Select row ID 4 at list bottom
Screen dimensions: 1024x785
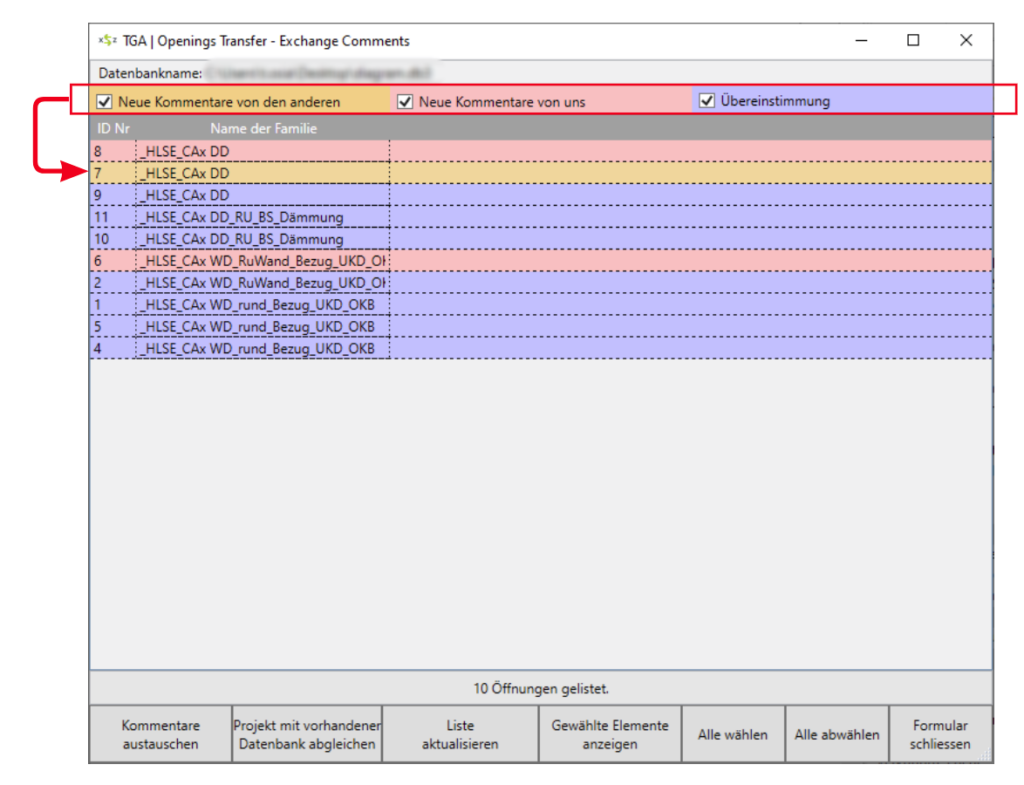point(260,349)
